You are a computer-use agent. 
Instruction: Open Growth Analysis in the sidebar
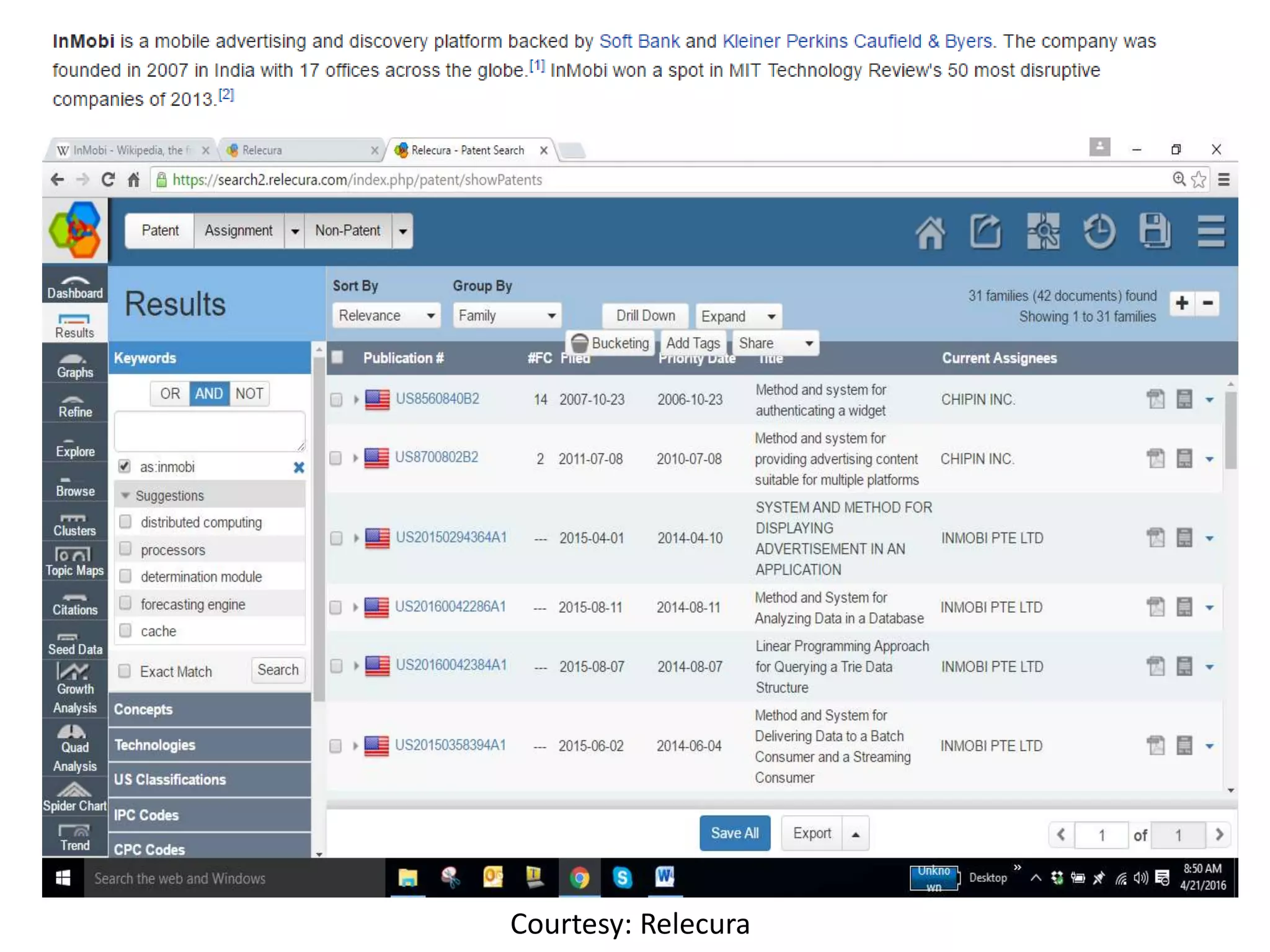click(x=74, y=689)
